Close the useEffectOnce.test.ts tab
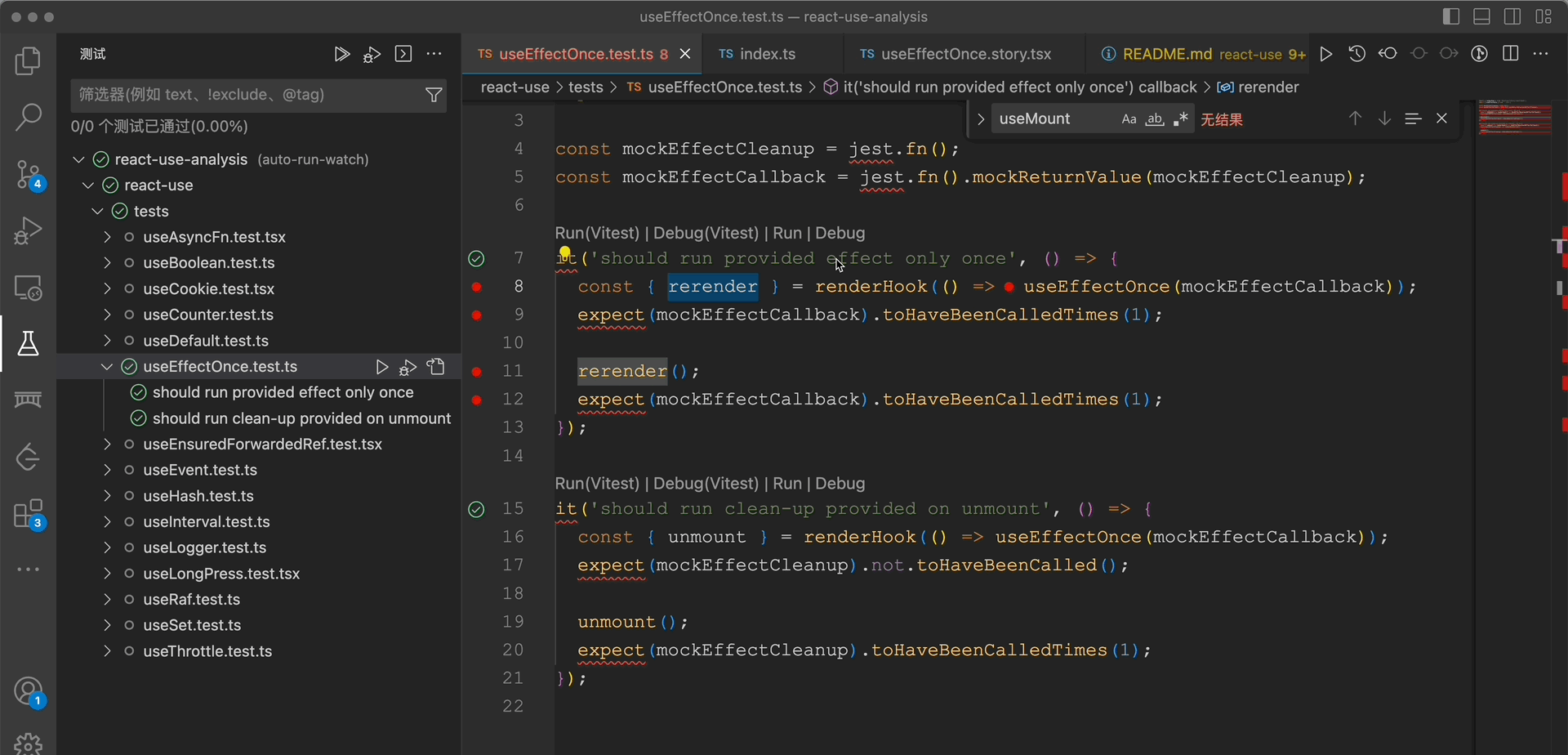Screen dimensions: 1568x755 pos(685,54)
